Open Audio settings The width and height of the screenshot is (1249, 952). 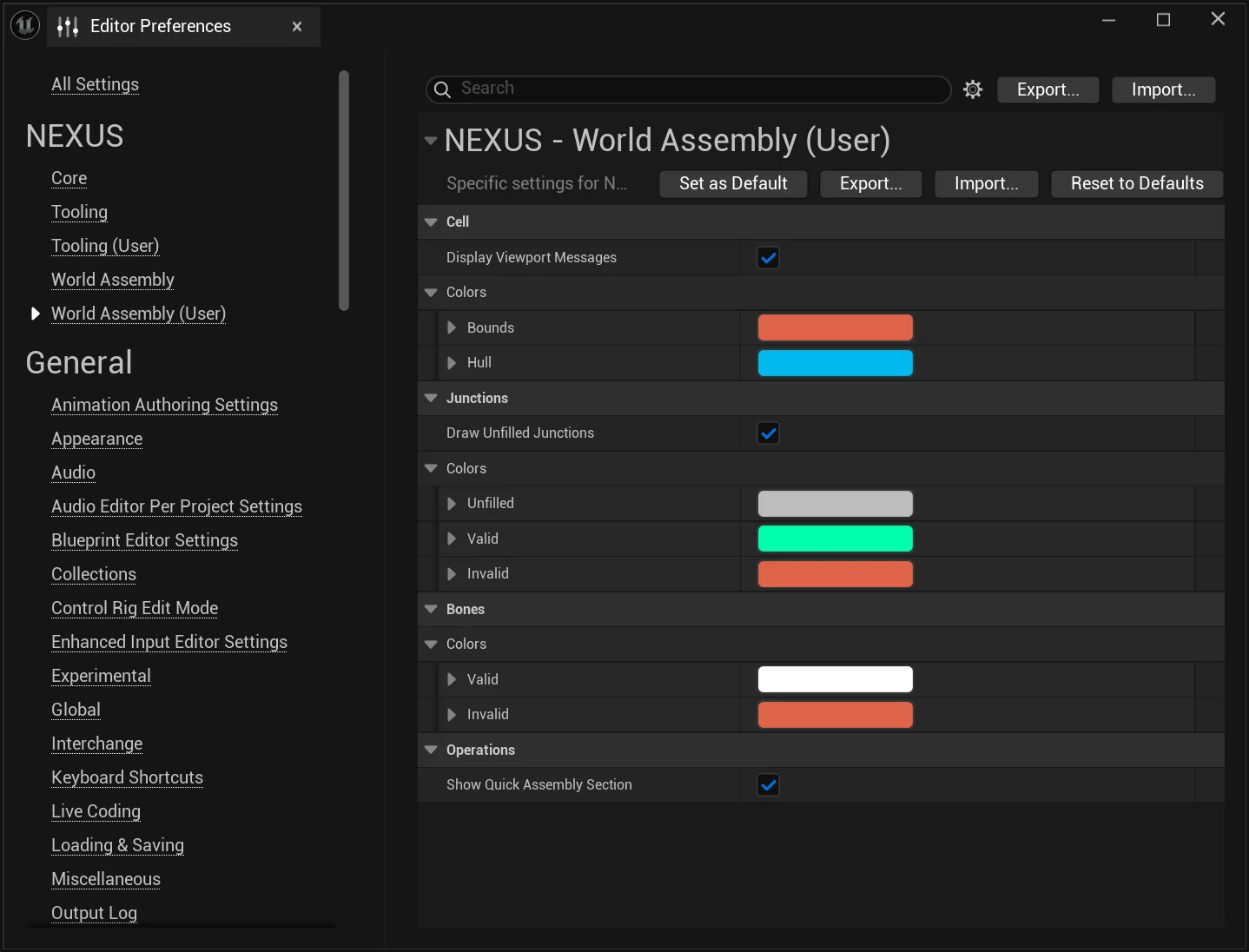click(73, 473)
